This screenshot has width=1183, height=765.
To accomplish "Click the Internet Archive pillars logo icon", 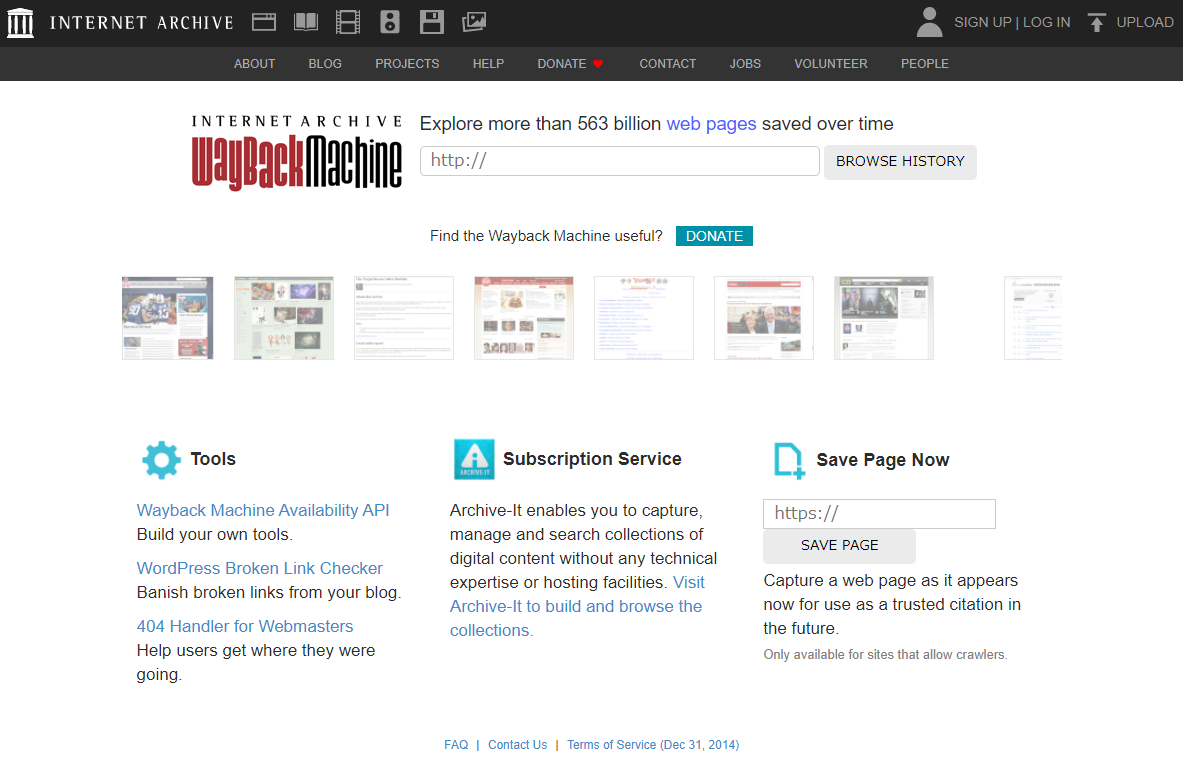I will pyautogui.click(x=20, y=23).
